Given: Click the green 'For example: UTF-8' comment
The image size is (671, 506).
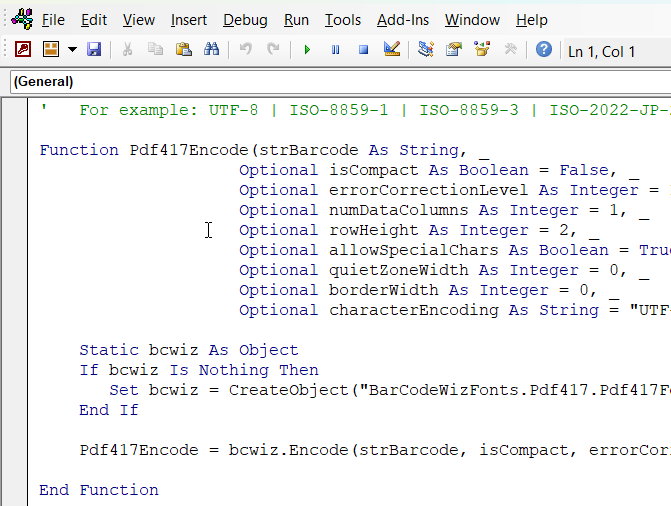Looking at the screenshot, I should [169, 110].
